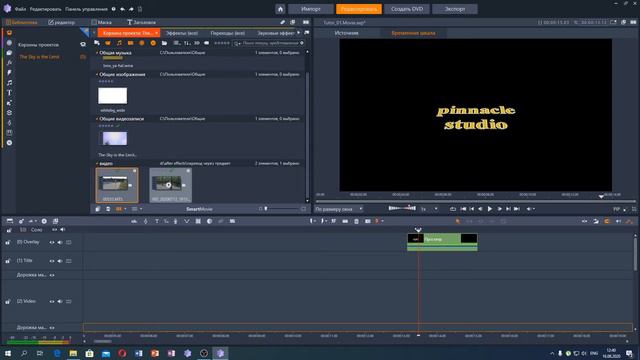This screenshot has width=640, height=360.
Task: Open the Панель управления menu
Action: point(87,9)
